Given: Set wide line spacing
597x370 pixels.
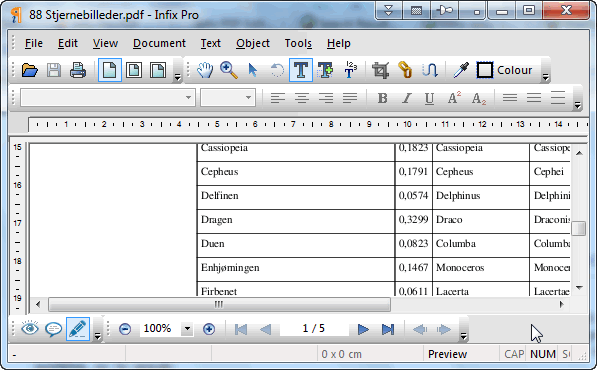Looking at the screenshot, I should (x=558, y=98).
